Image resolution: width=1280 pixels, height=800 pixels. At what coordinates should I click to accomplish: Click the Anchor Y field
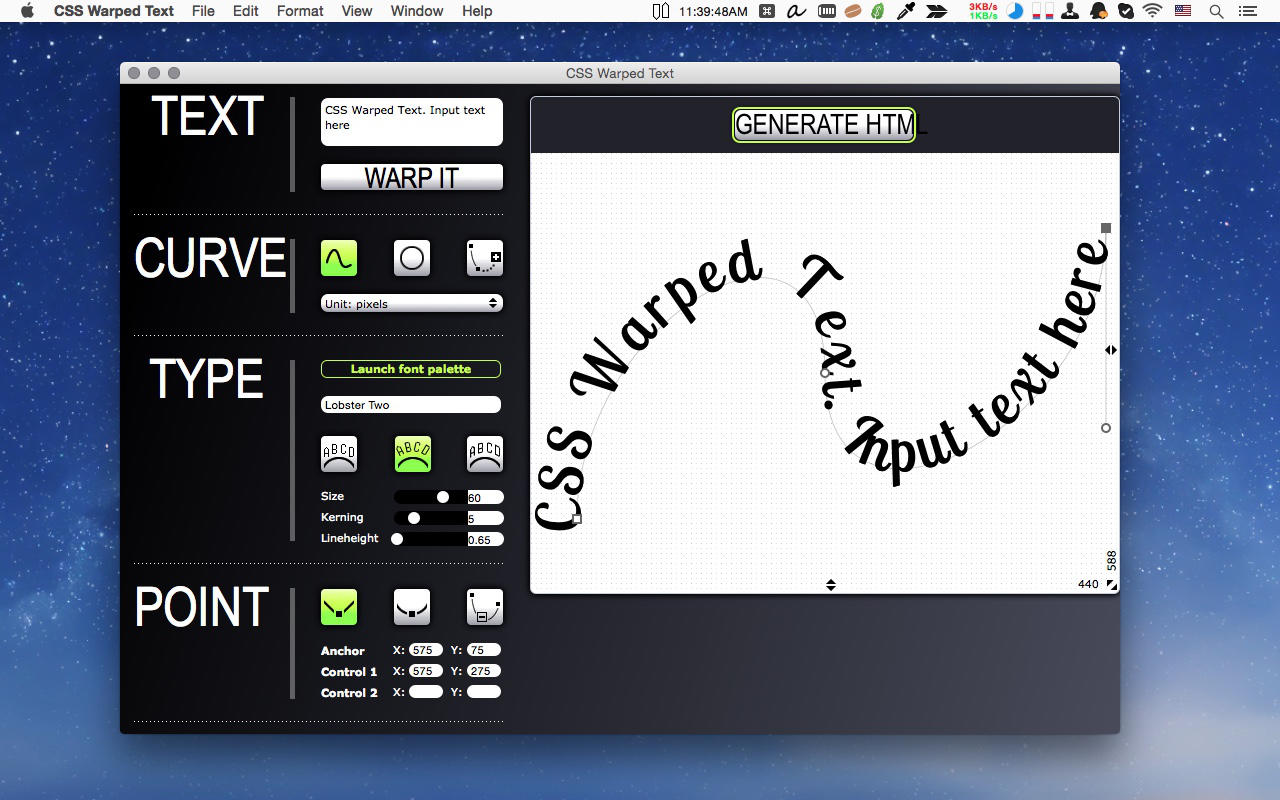(x=484, y=650)
